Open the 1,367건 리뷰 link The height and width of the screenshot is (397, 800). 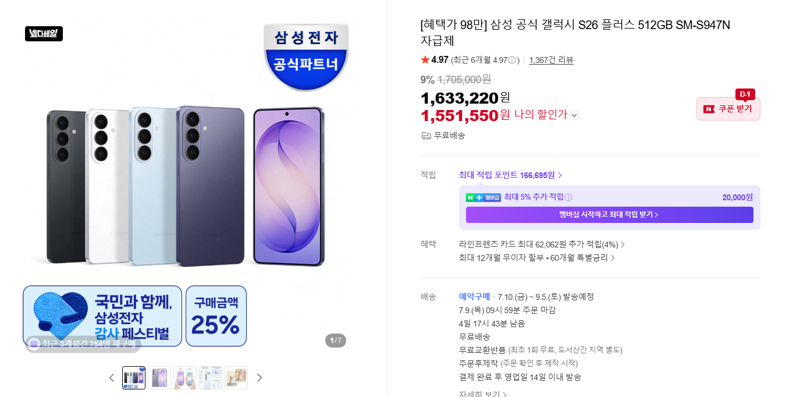(x=551, y=60)
